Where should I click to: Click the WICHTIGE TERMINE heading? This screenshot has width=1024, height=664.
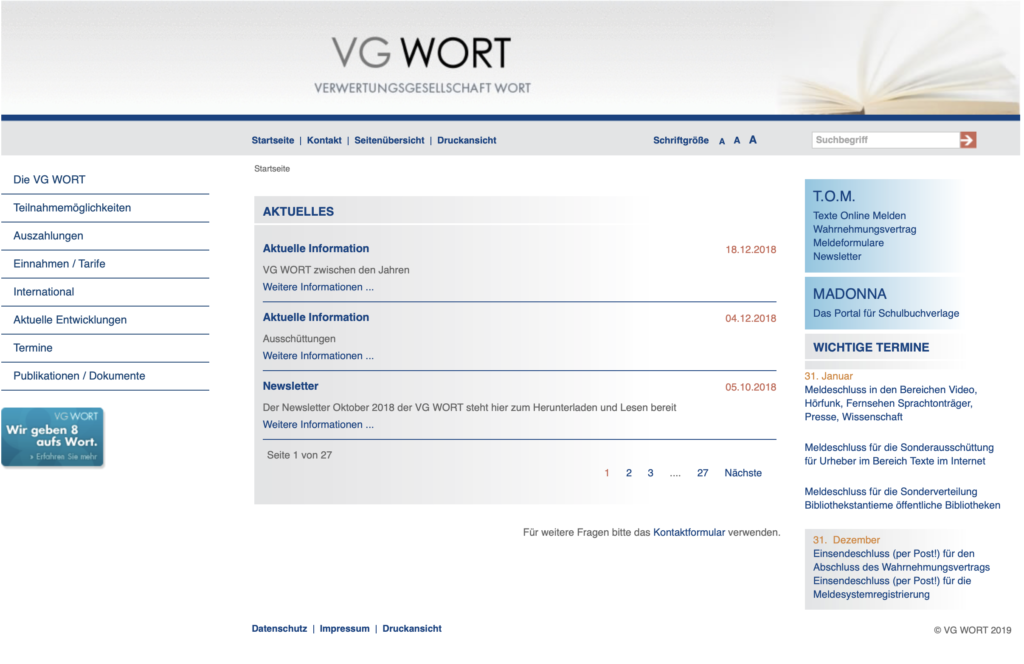(871, 347)
